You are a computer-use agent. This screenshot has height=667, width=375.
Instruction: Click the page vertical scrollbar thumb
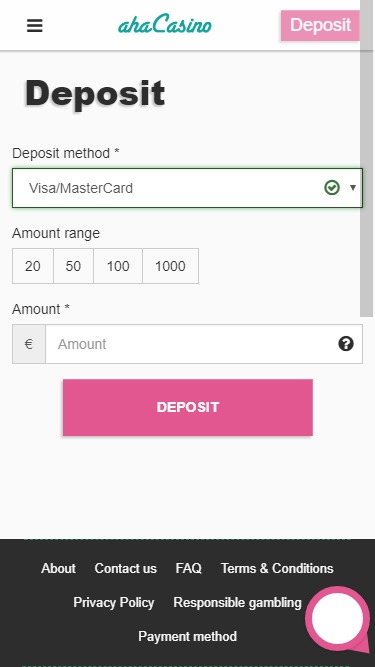(366, 158)
